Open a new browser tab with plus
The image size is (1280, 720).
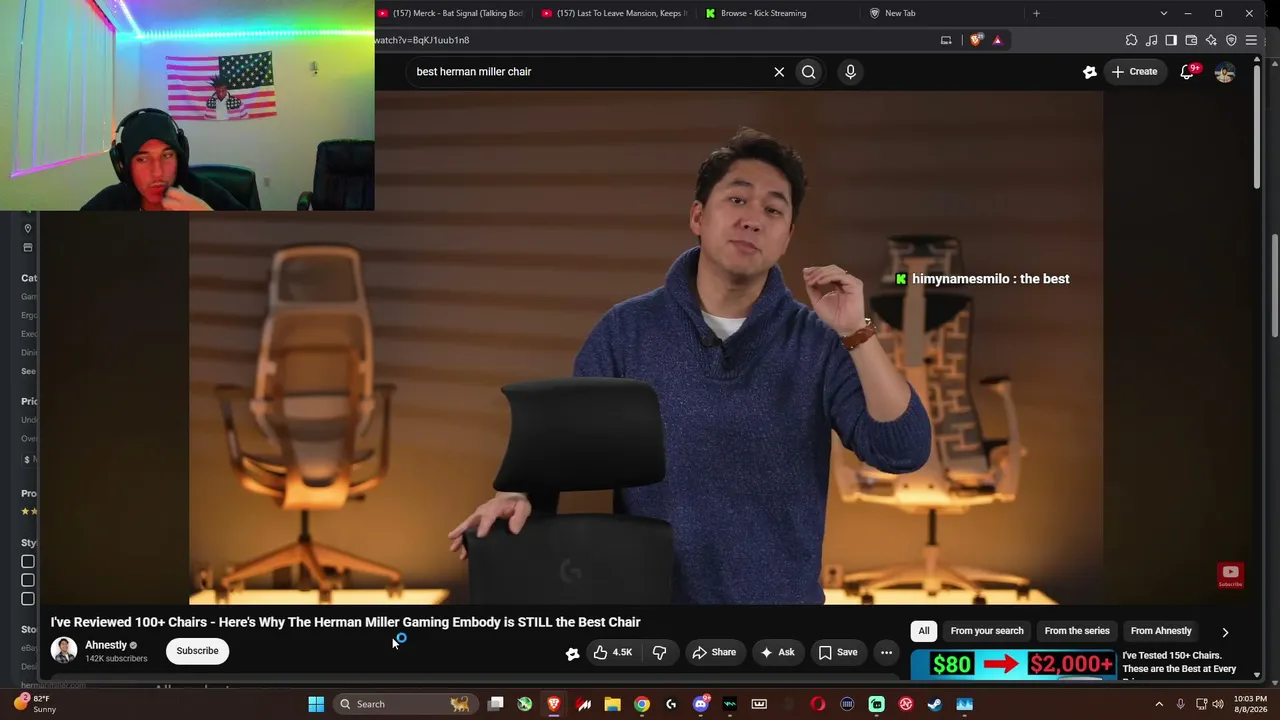pos(1036,13)
